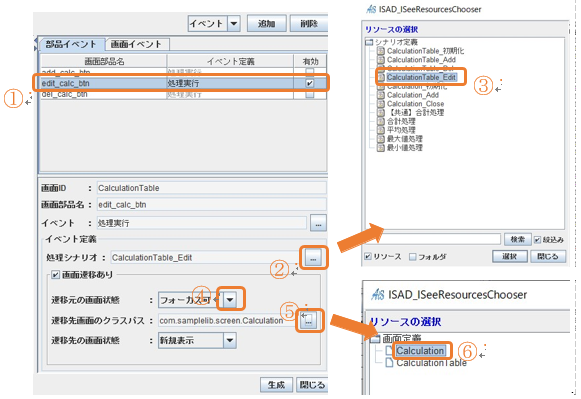
Task: Open the 遷移元の画面状態 dropdown arrow
Action: (x=230, y=300)
